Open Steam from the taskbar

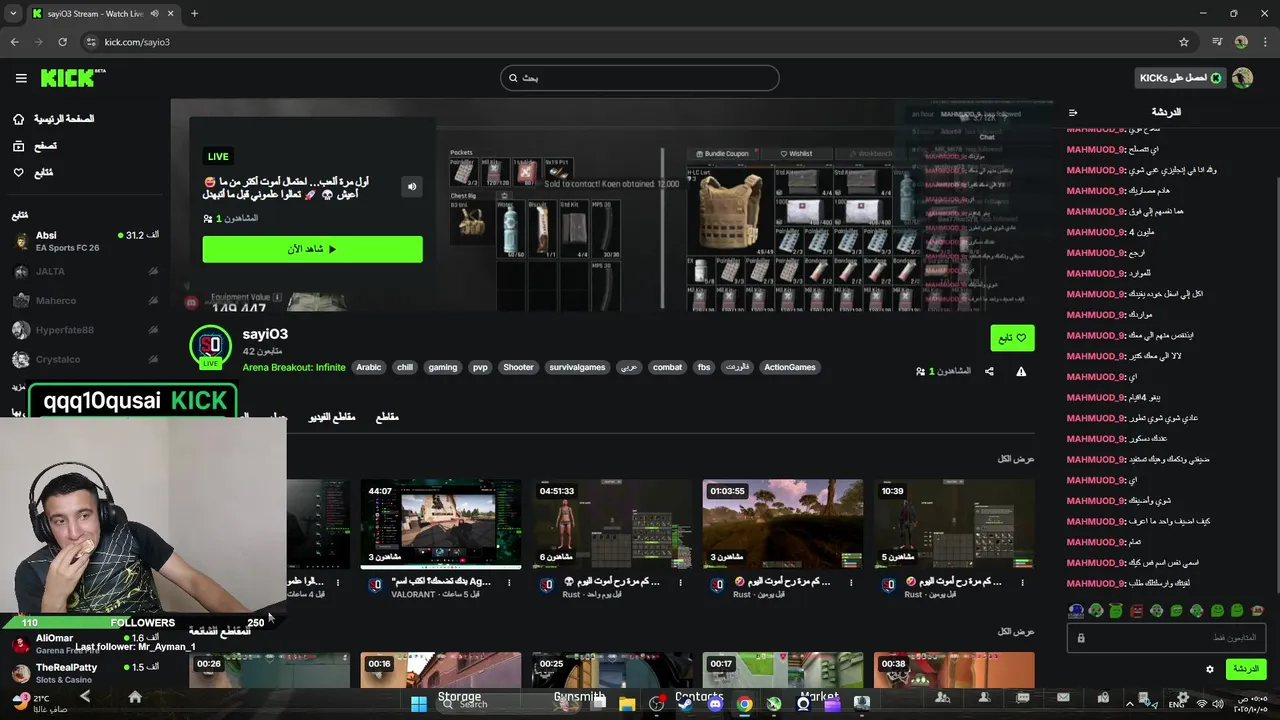pos(686,704)
